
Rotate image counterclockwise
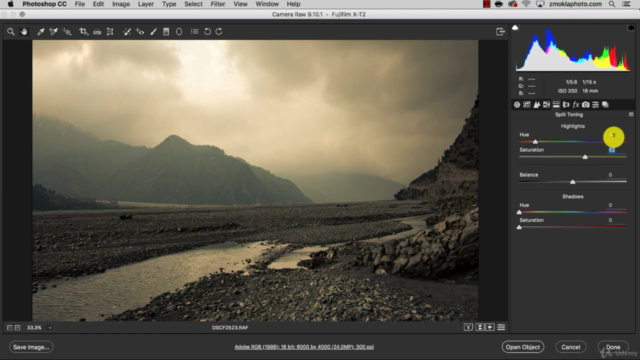point(207,31)
